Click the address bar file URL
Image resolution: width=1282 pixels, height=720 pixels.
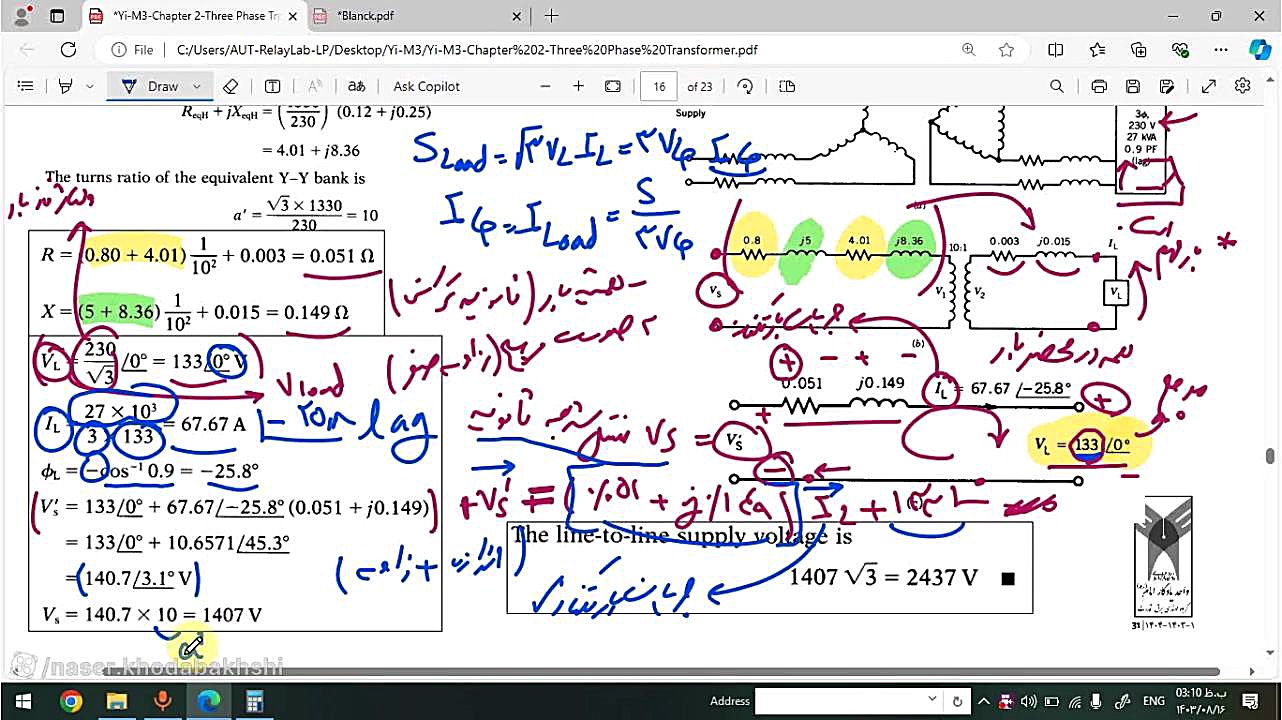[x=467, y=50]
